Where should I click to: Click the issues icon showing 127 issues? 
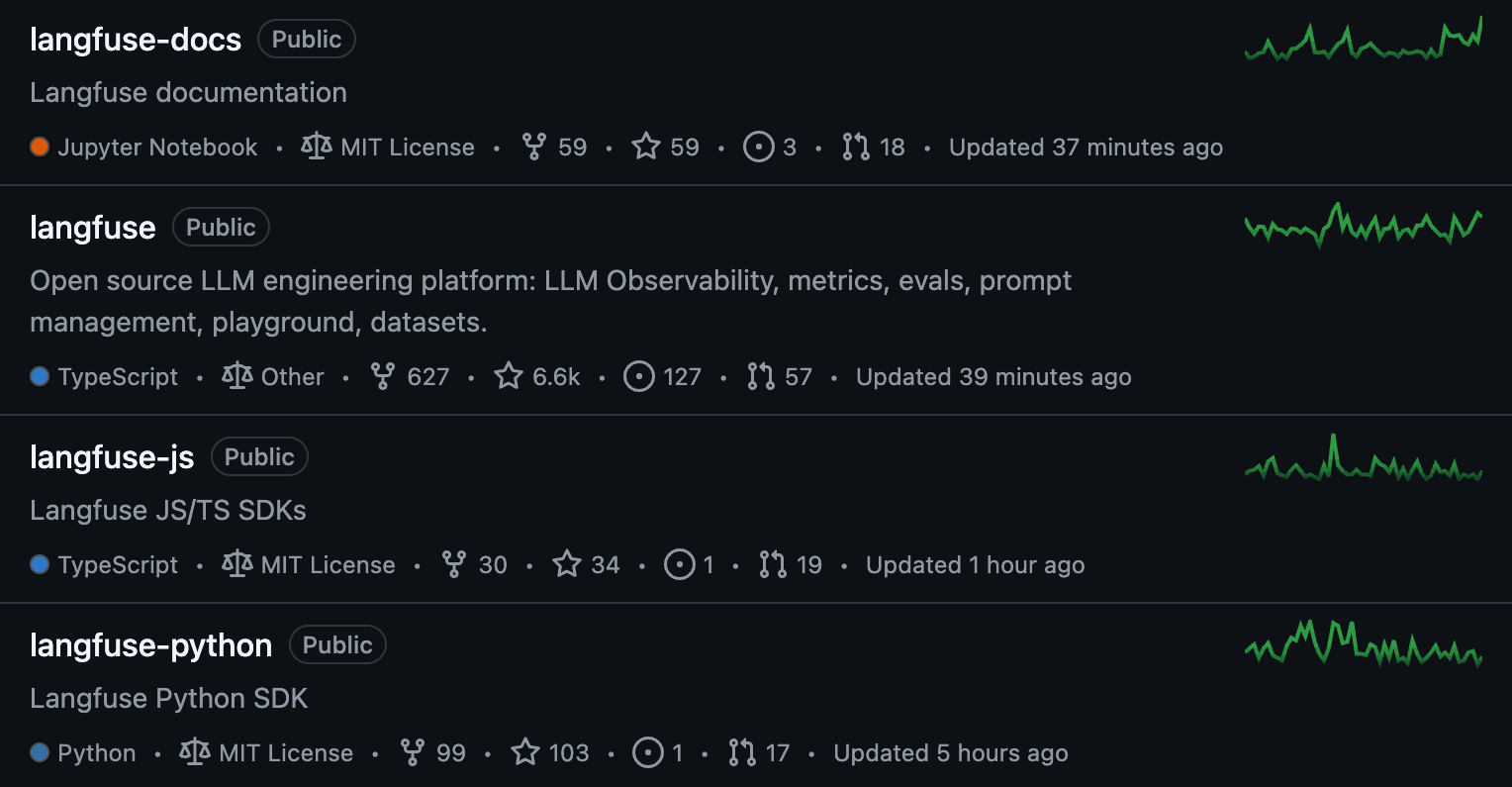pos(639,377)
